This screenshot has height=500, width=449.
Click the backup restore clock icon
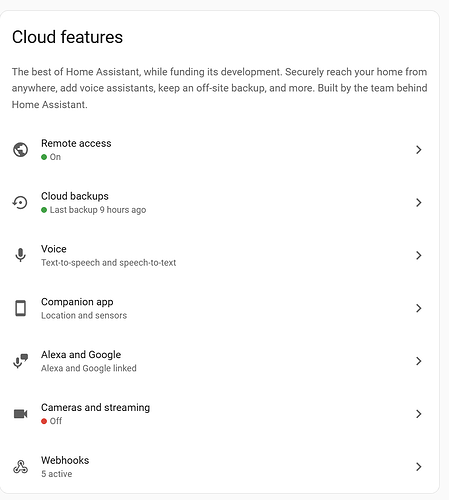(20, 202)
